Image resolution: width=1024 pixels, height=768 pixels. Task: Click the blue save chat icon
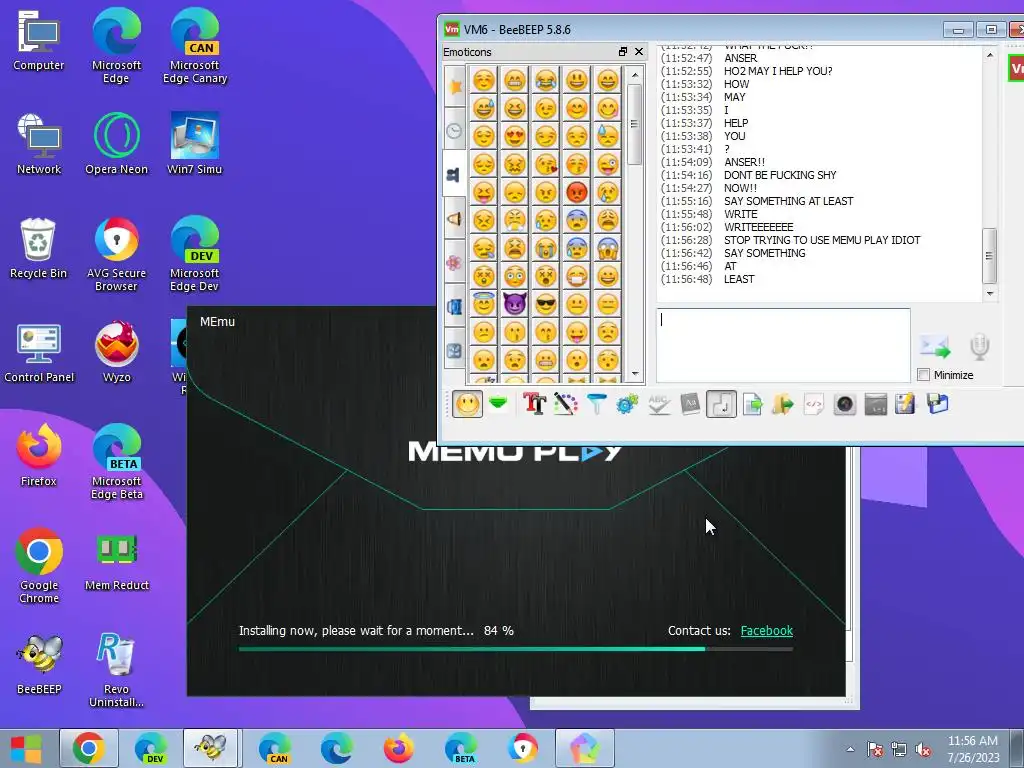pos(937,404)
